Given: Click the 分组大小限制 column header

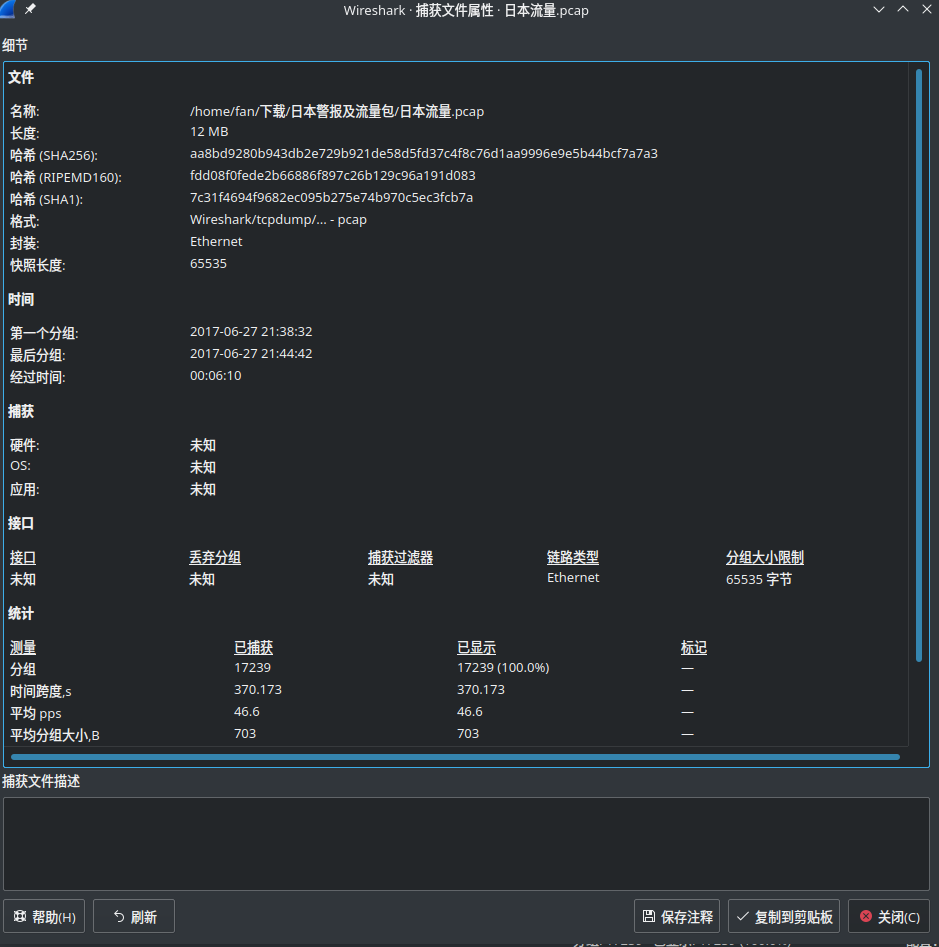Looking at the screenshot, I should pyautogui.click(x=764, y=557).
